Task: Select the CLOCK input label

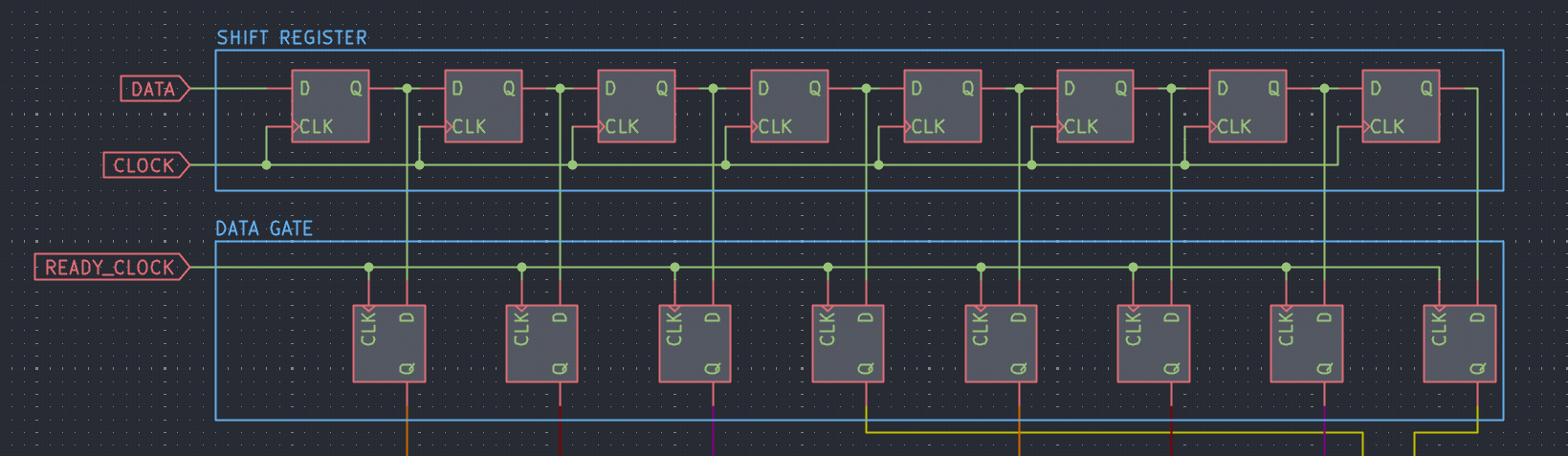Action: click(146, 165)
